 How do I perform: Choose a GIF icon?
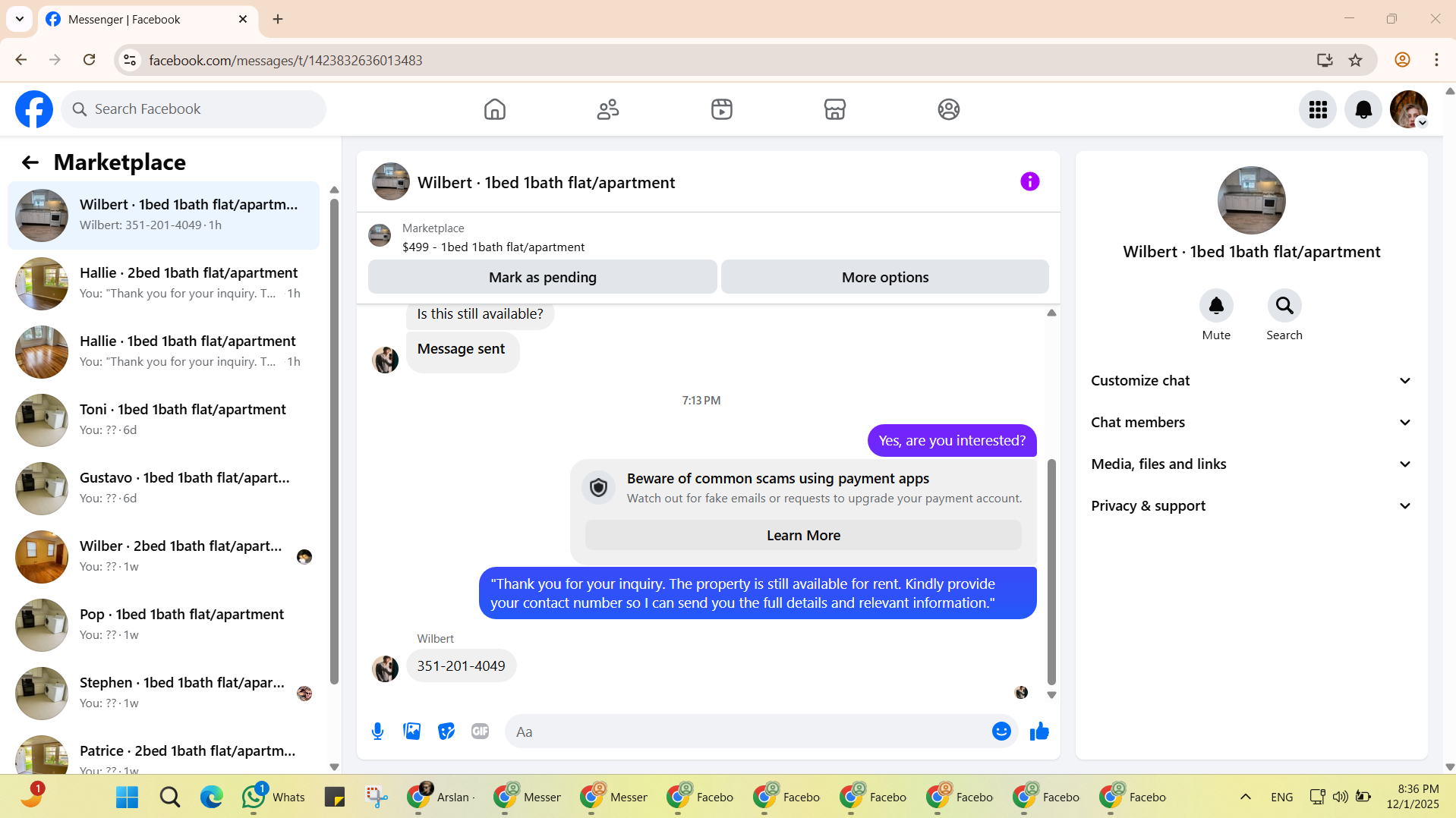point(480,731)
